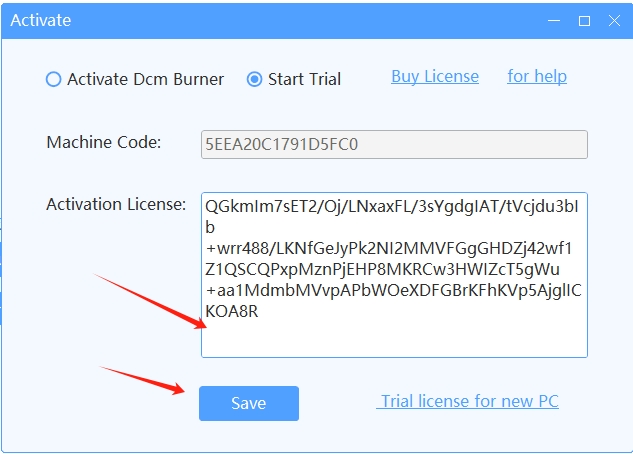The width and height of the screenshot is (633, 454).
Task: Focus the Machine Code field
Action: (x=394, y=144)
